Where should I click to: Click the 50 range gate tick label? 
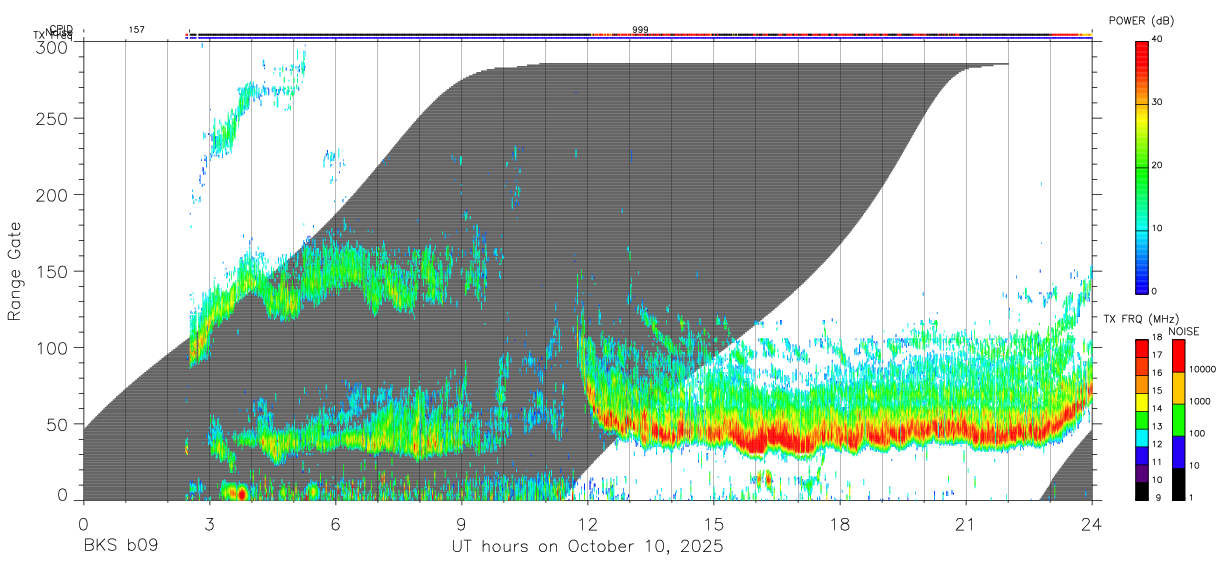(59, 424)
